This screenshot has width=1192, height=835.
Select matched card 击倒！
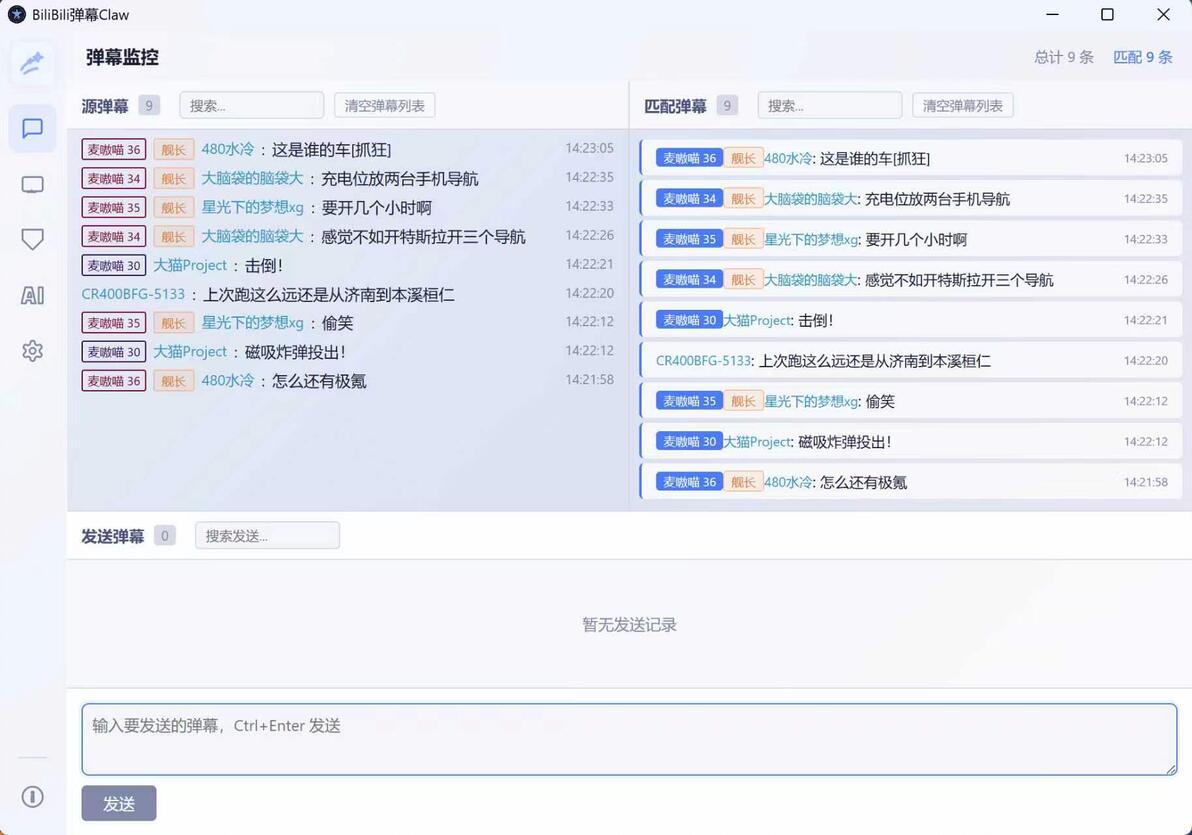coord(911,320)
